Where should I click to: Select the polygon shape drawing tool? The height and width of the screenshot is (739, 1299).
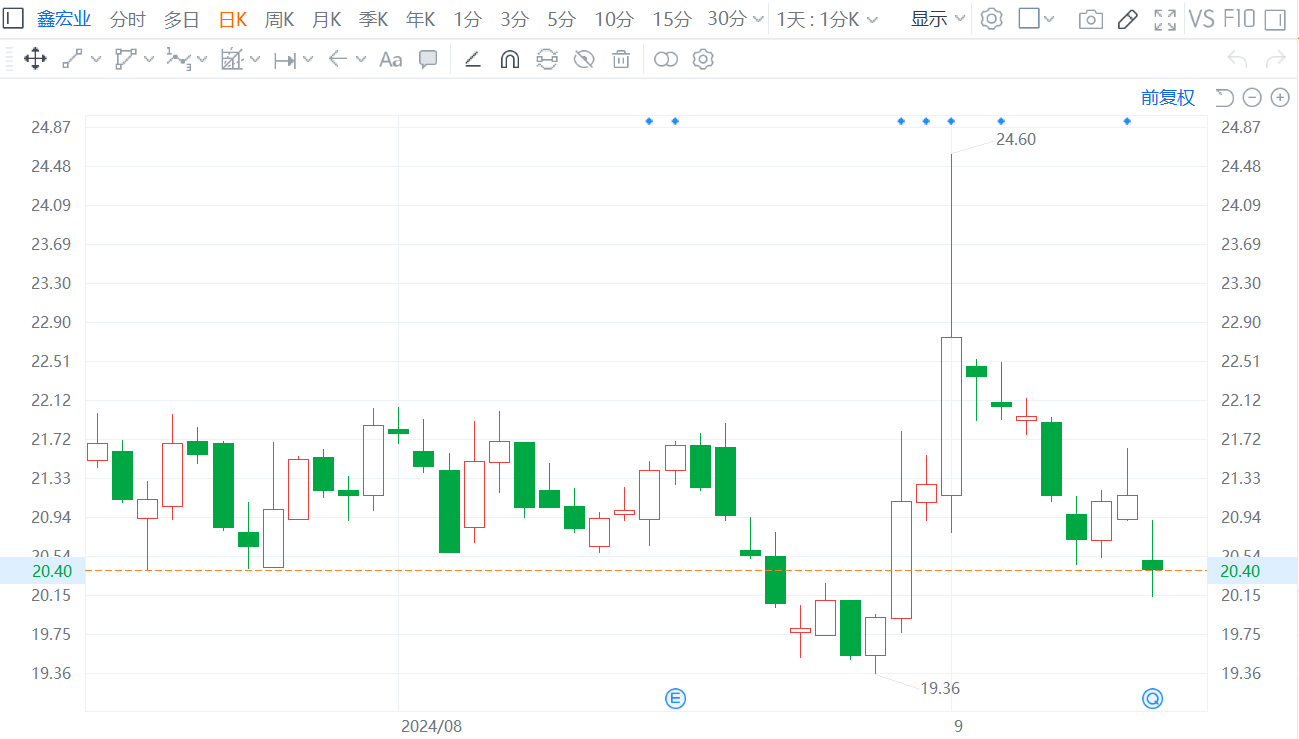pos(126,60)
